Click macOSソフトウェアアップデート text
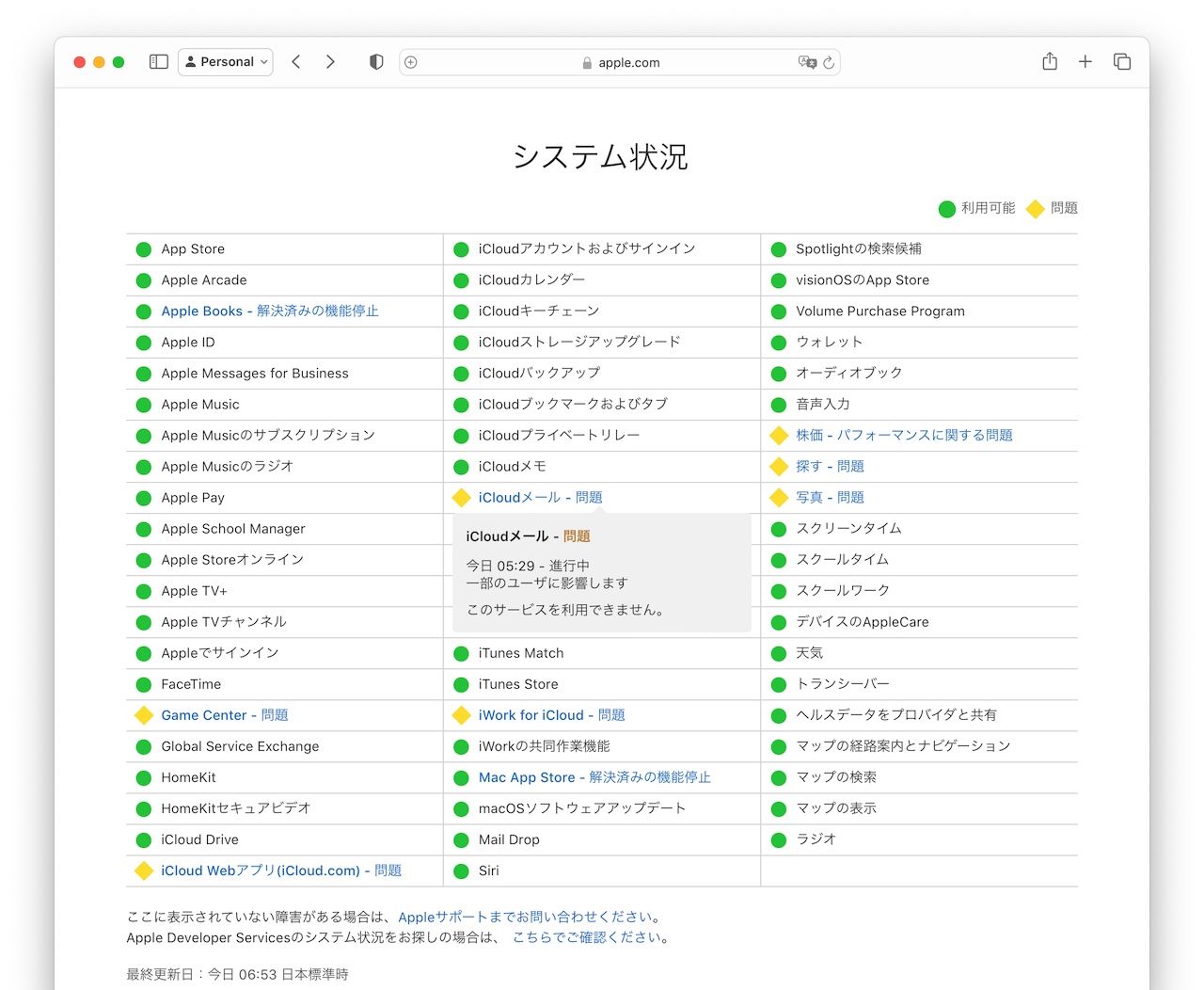 tap(582, 808)
